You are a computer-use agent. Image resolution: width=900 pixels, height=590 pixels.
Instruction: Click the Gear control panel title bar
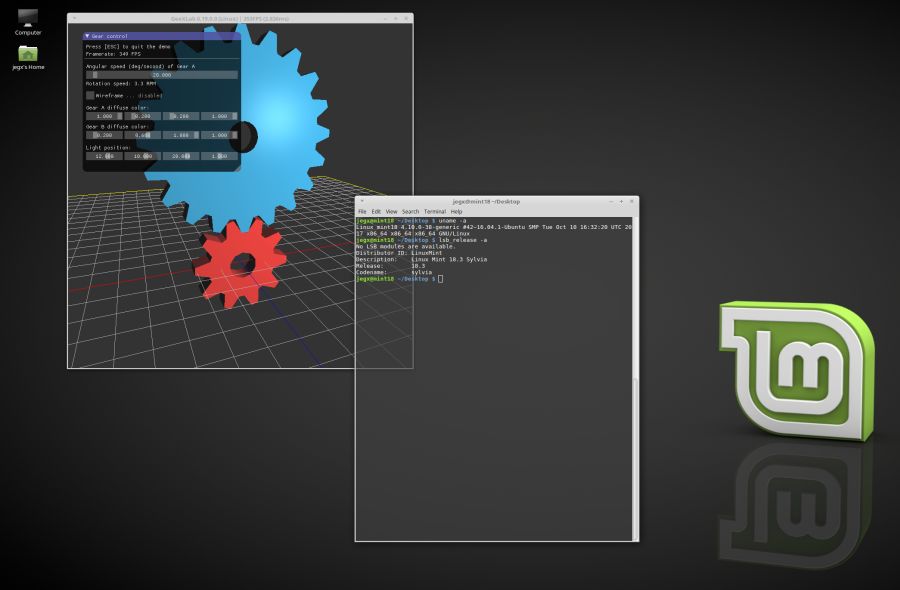pyautogui.click(x=161, y=36)
